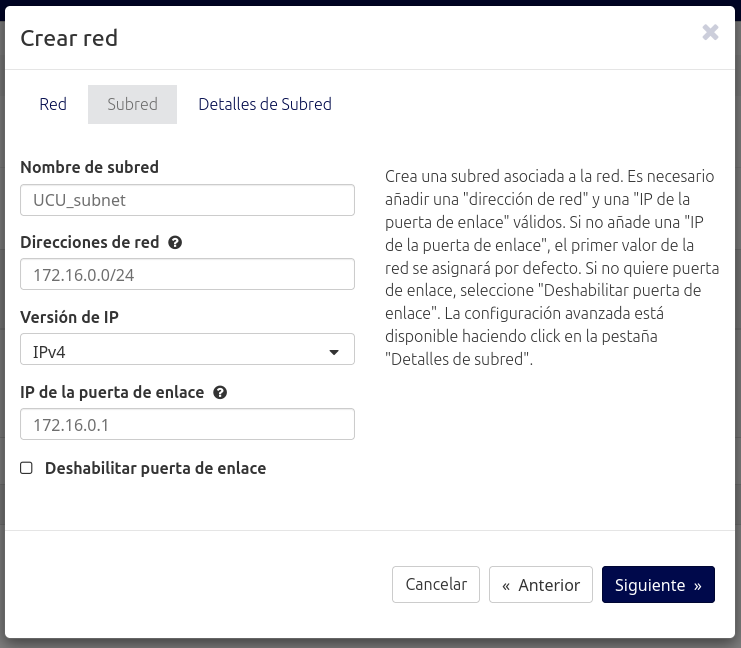Proceed with the Siguiente button
The width and height of the screenshot is (741, 648).
pos(658,584)
